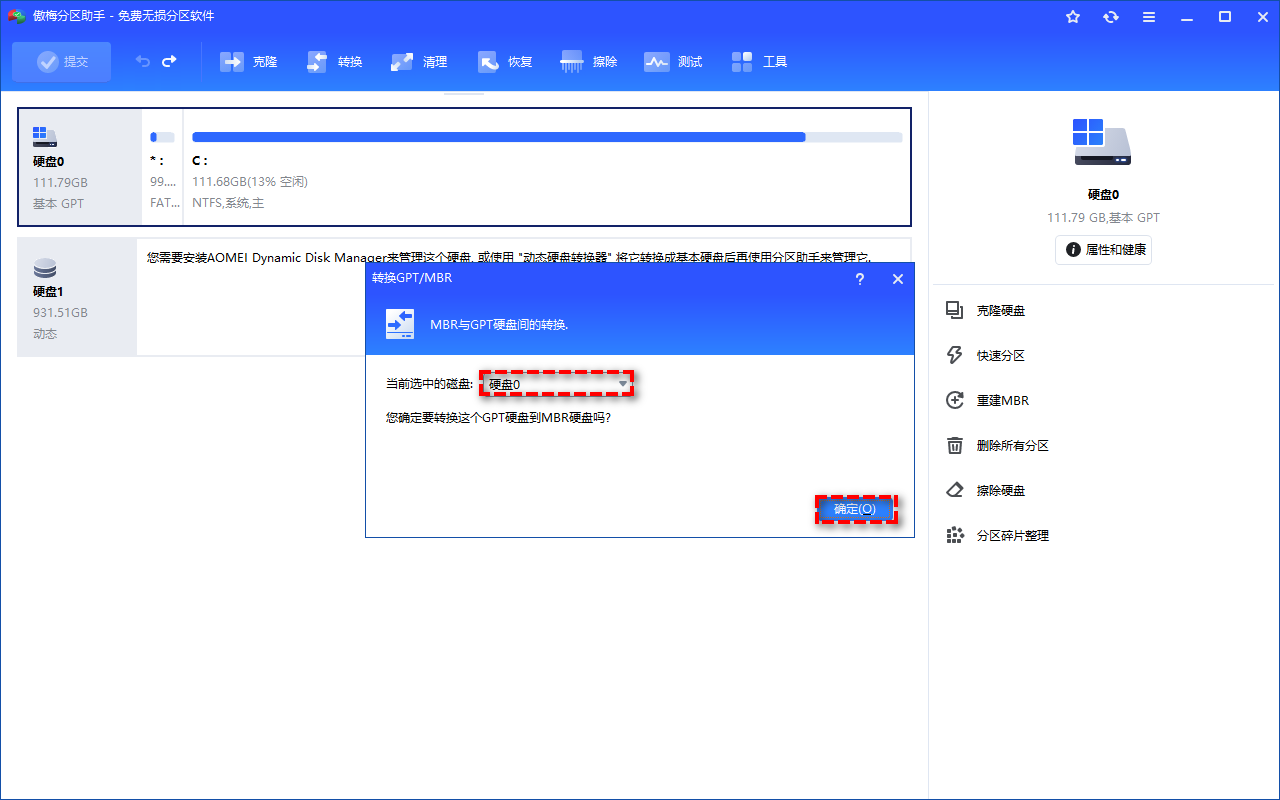This screenshot has width=1280, height=800.
Task: Click the redo arrow icon
Action: 169,62
